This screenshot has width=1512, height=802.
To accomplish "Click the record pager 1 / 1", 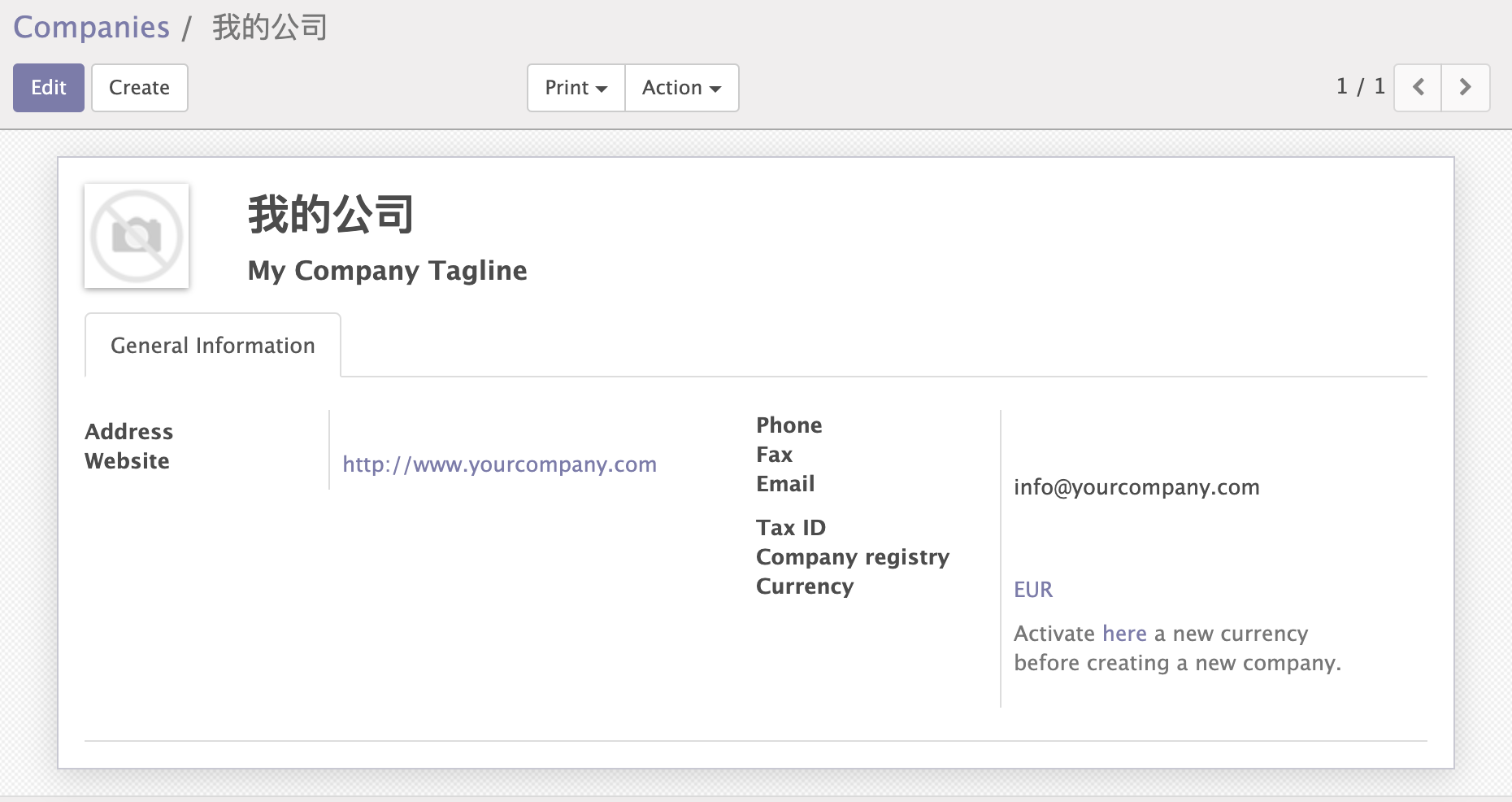I will point(1360,86).
